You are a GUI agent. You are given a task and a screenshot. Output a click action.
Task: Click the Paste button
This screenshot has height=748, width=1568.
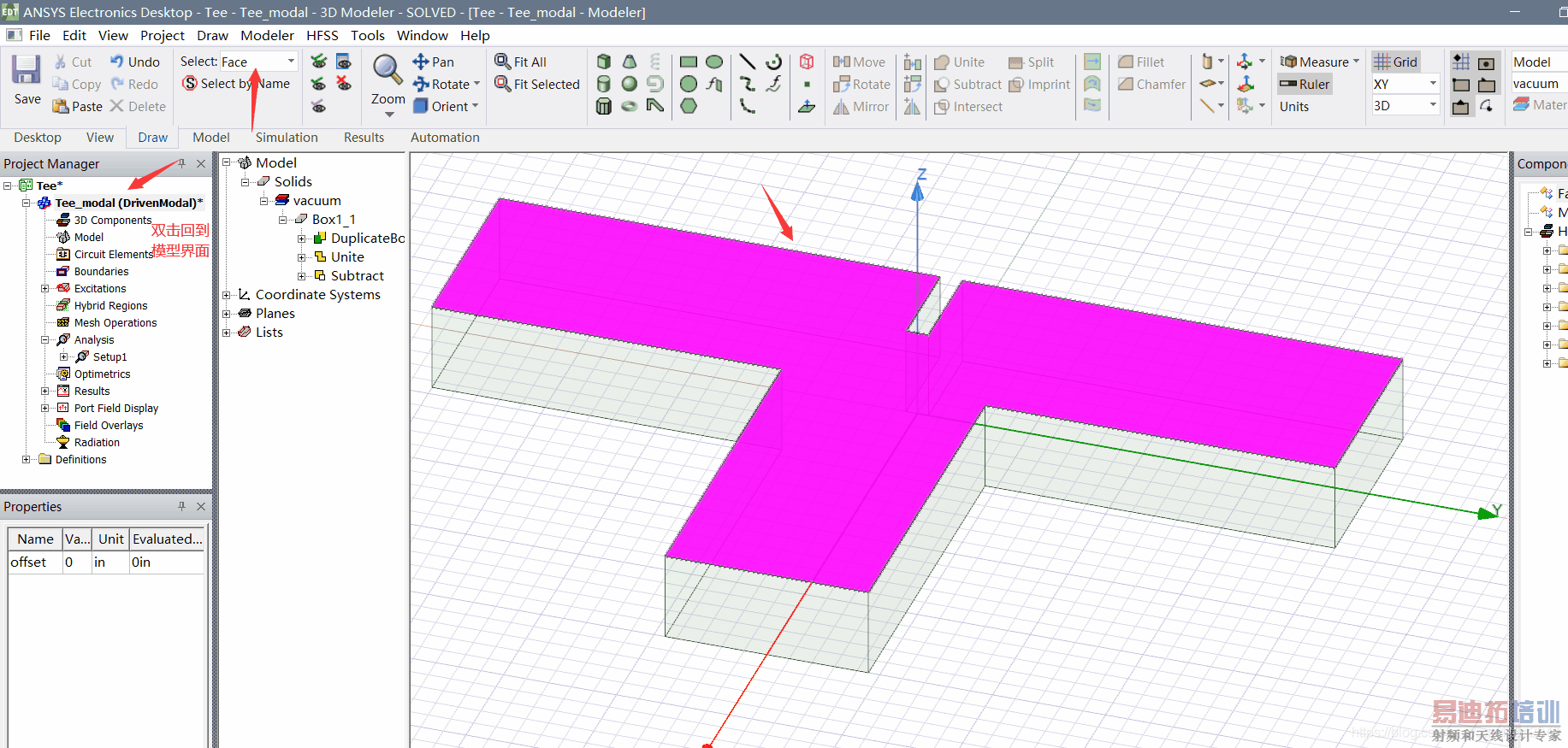click(x=77, y=106)
